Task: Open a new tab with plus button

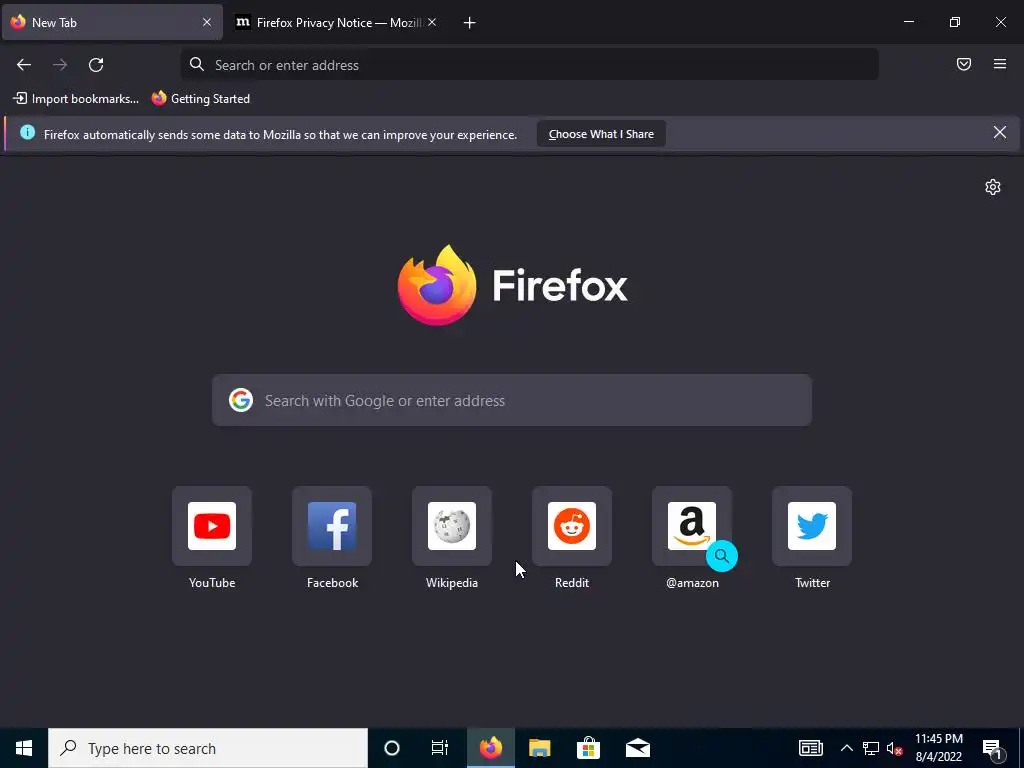Action: click(470, 23)
